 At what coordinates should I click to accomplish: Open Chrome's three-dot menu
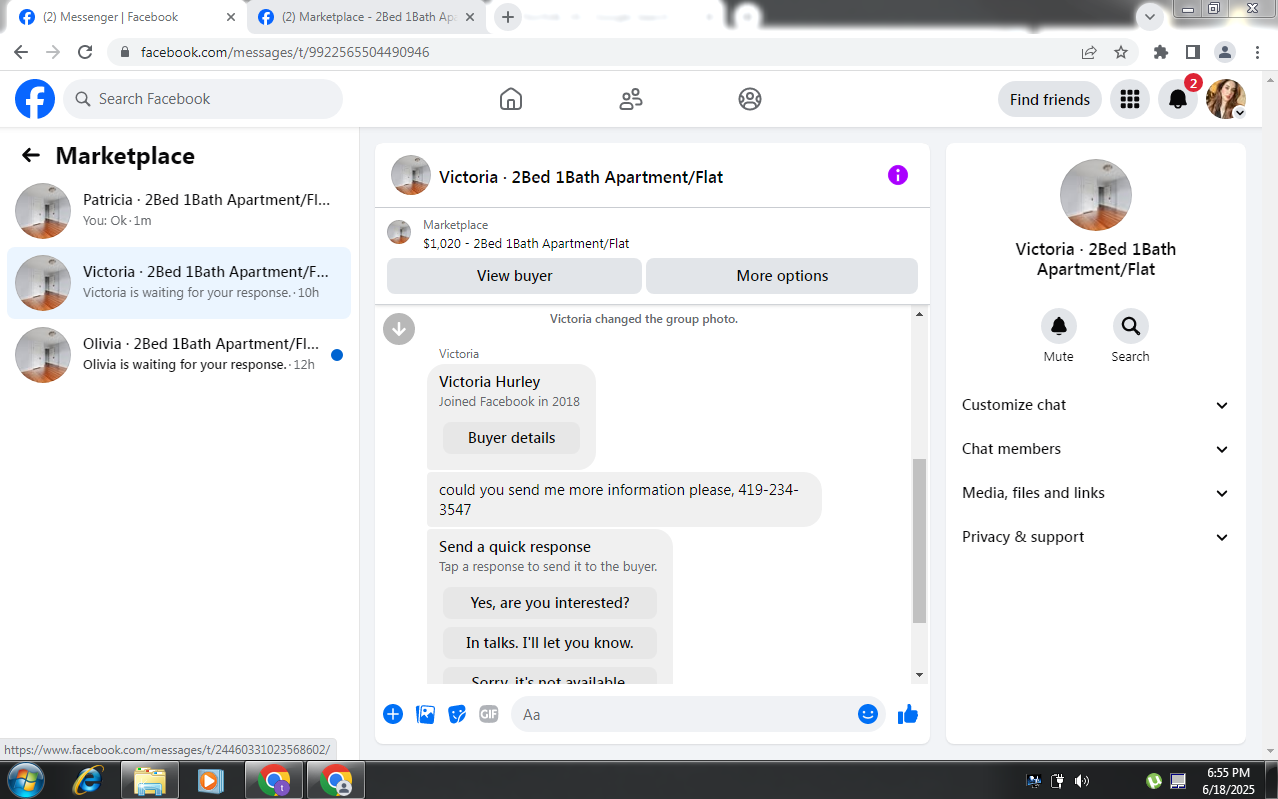point(1257,52)
